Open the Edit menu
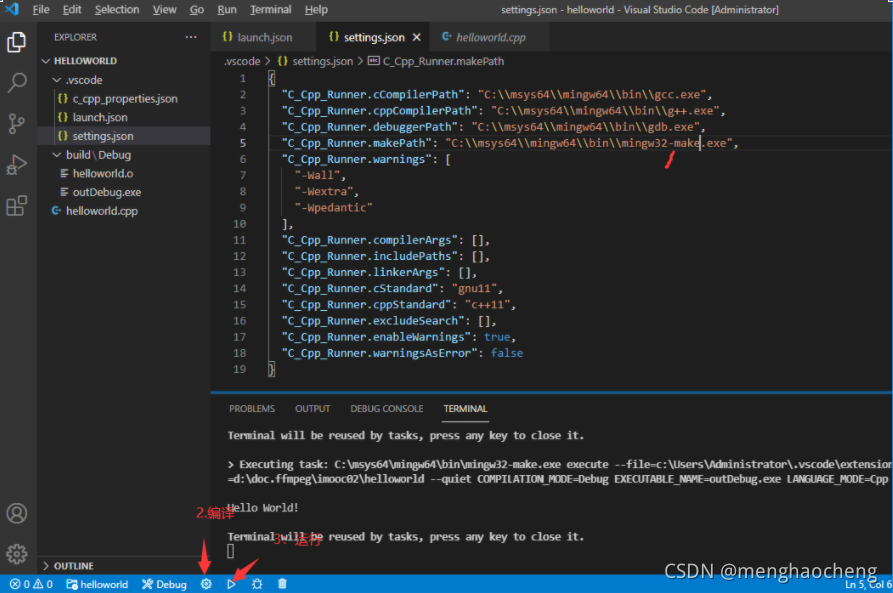The height and width of the screenshot is (593, 893). click(x=72, y=10)
